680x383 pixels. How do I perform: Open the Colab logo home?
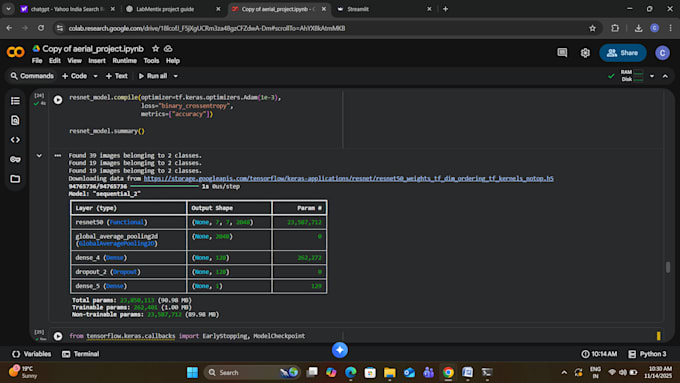point(16,52)
